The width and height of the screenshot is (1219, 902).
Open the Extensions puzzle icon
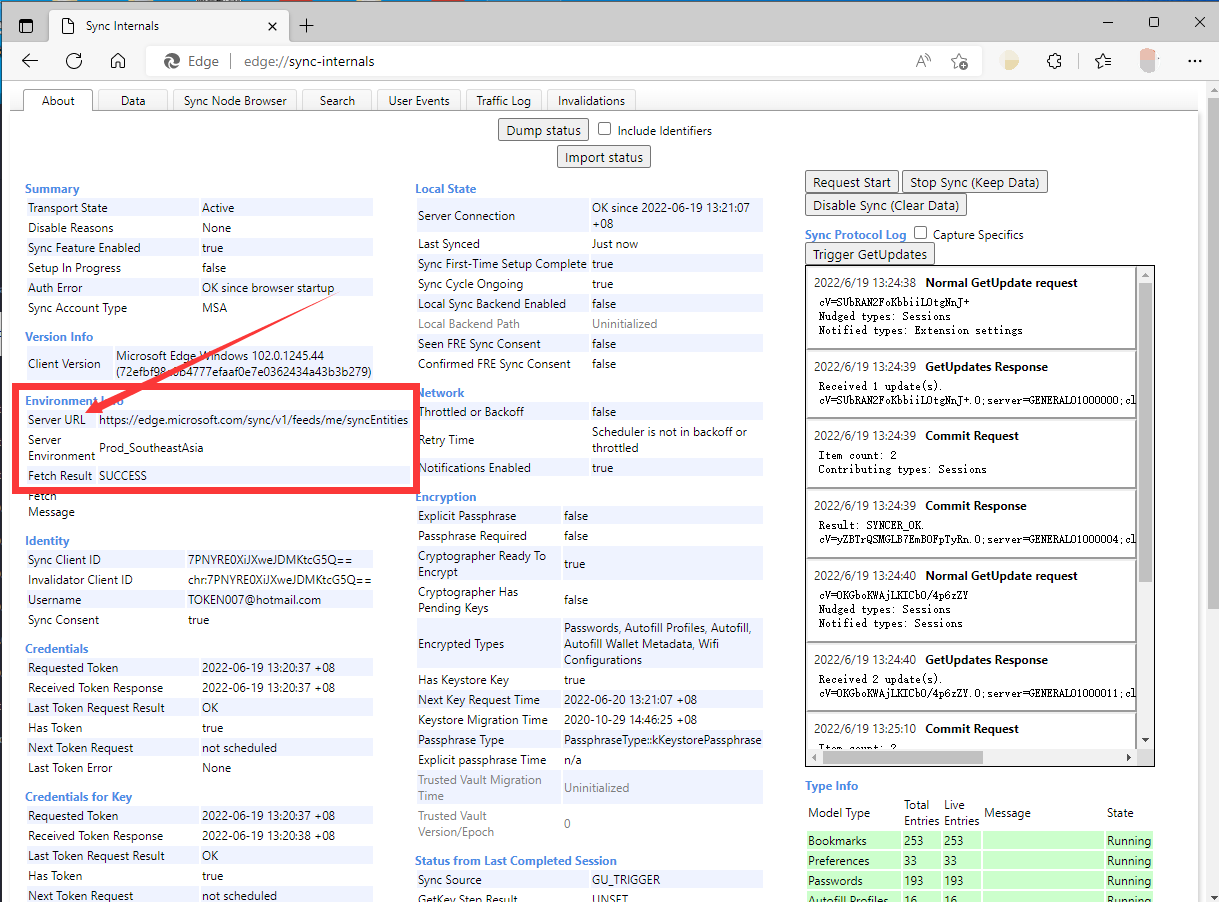tap(1054, 61)
